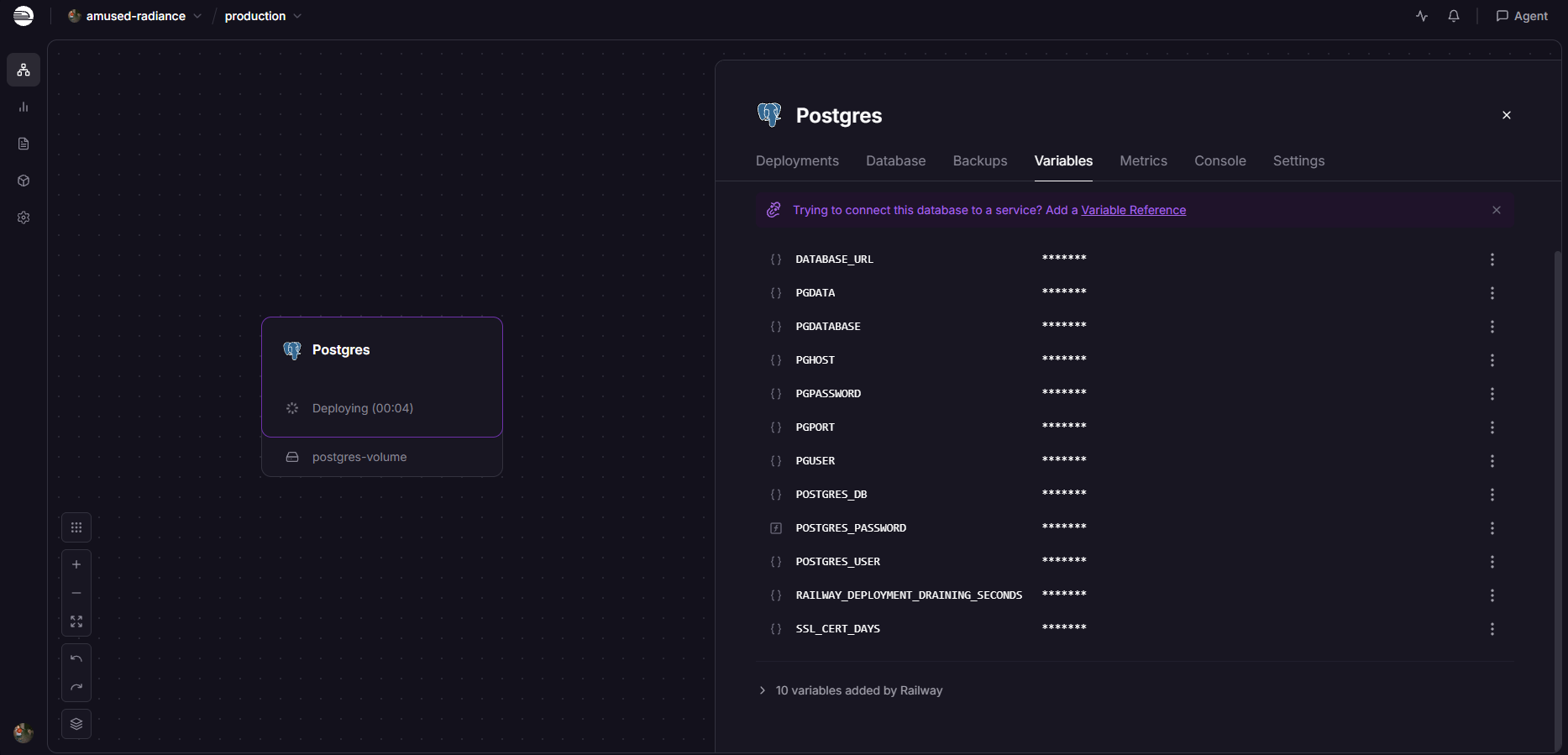Image resolution: width=1568 pixels, height=755 pixels.
Task: Open Architecture view in sidebar
Action: click(x=24, y=70)
